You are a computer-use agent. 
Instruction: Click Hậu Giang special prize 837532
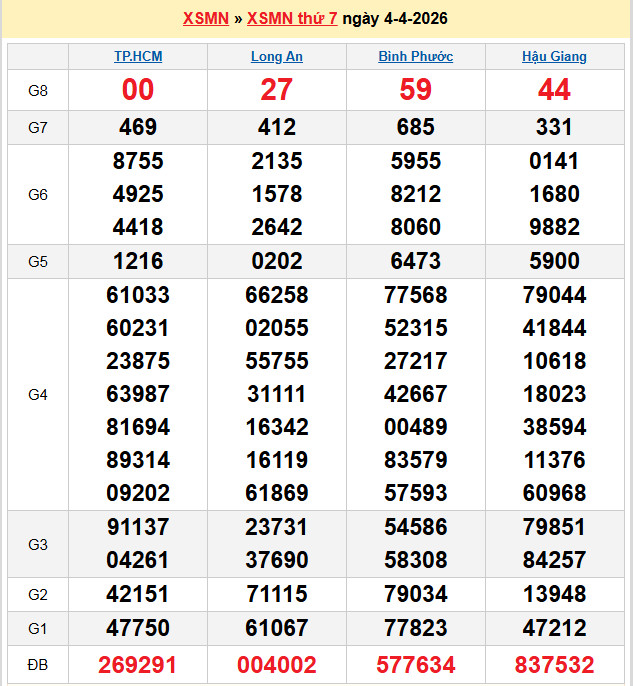pos(554,665)
